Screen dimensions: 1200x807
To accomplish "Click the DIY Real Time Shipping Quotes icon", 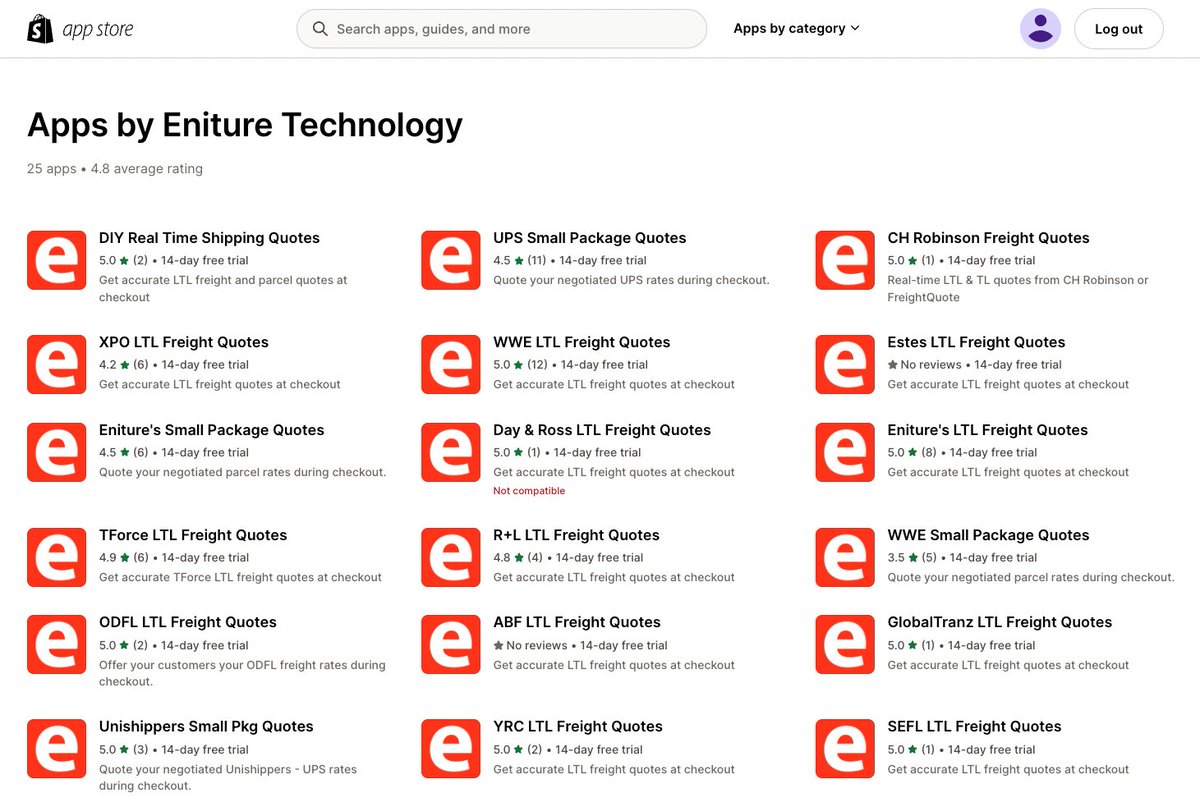I will 57,261.
